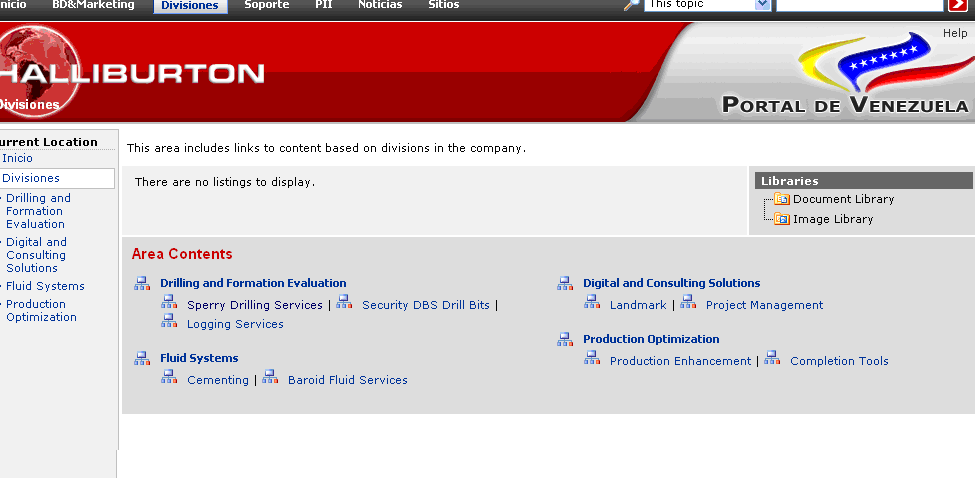Open the Landmark link
Image resolution: width=975 pixels, height=478 pixels.
click(x=638, y=305)
